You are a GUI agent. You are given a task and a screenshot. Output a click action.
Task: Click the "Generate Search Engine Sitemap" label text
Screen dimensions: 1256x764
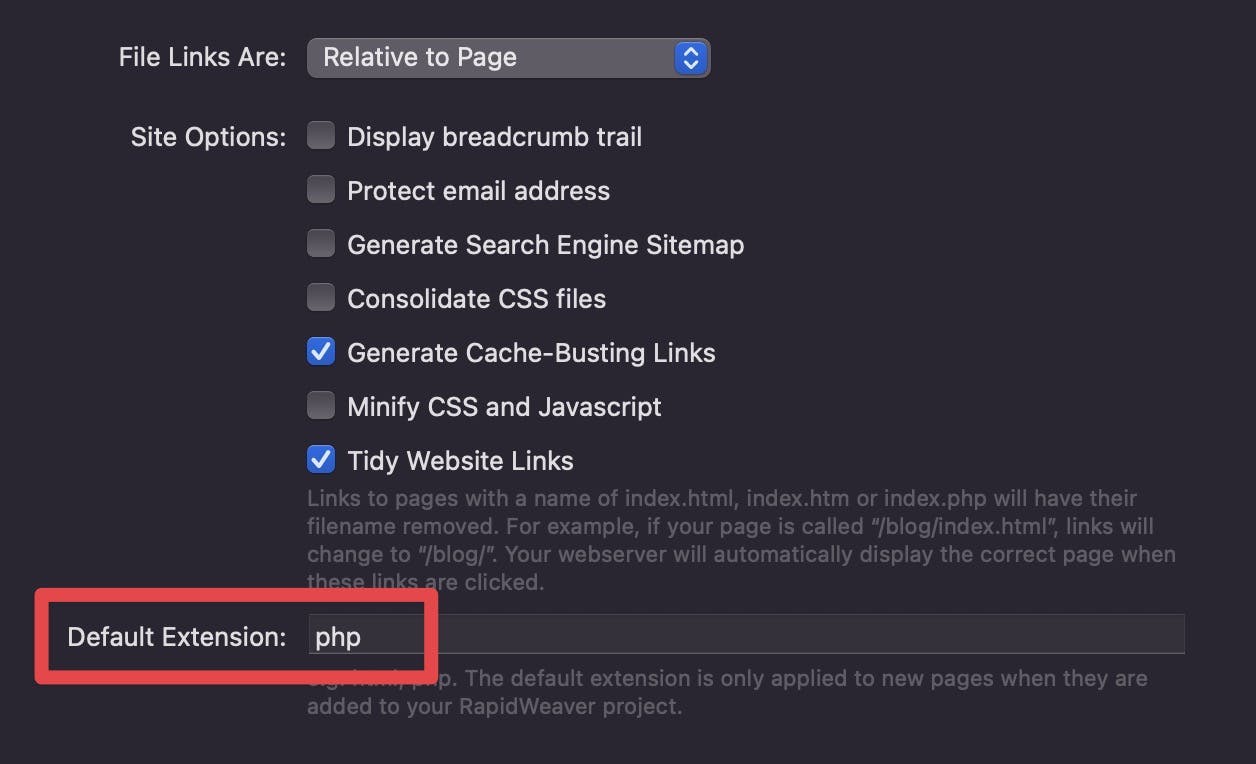545,245
